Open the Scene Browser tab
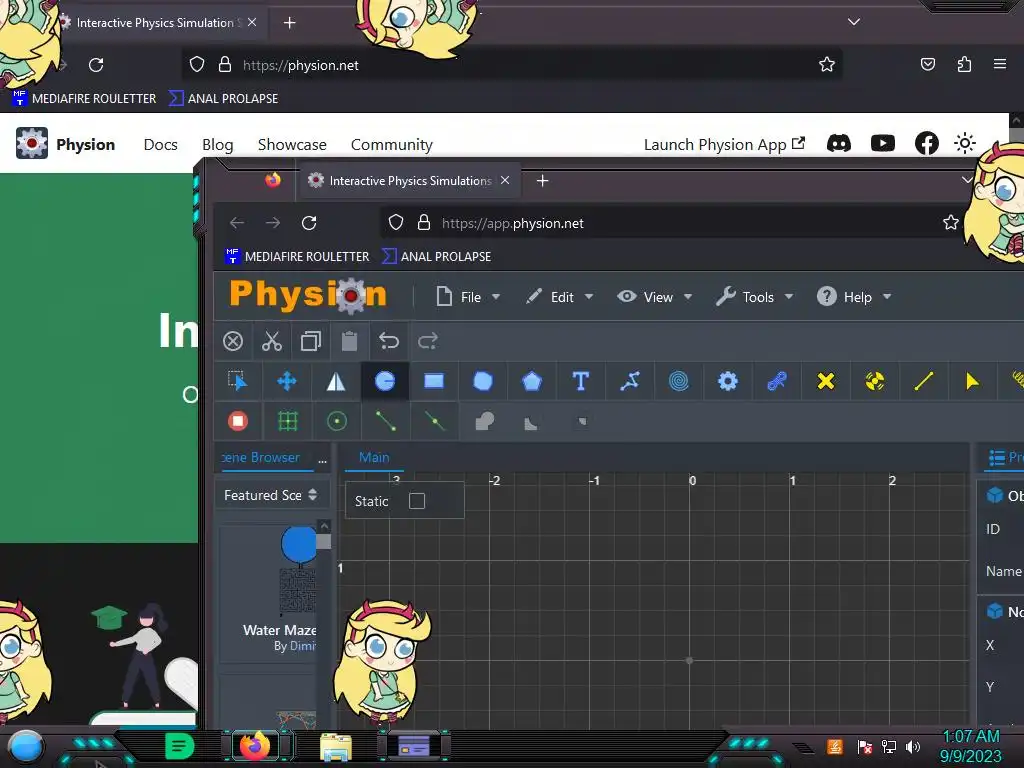Screen dimensions: 1024x768 point(261,457)
